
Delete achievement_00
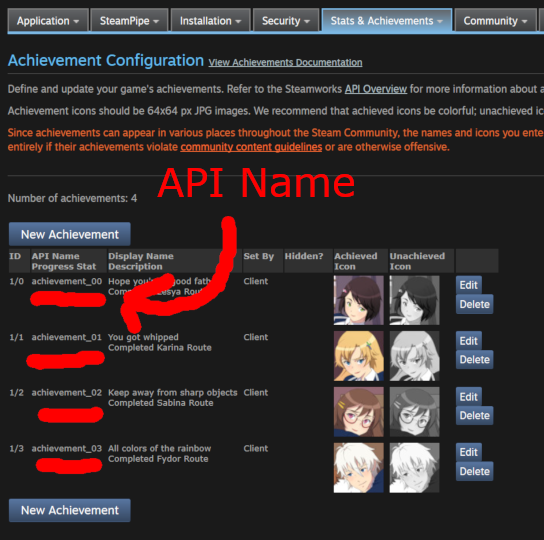tap(474, 304)
